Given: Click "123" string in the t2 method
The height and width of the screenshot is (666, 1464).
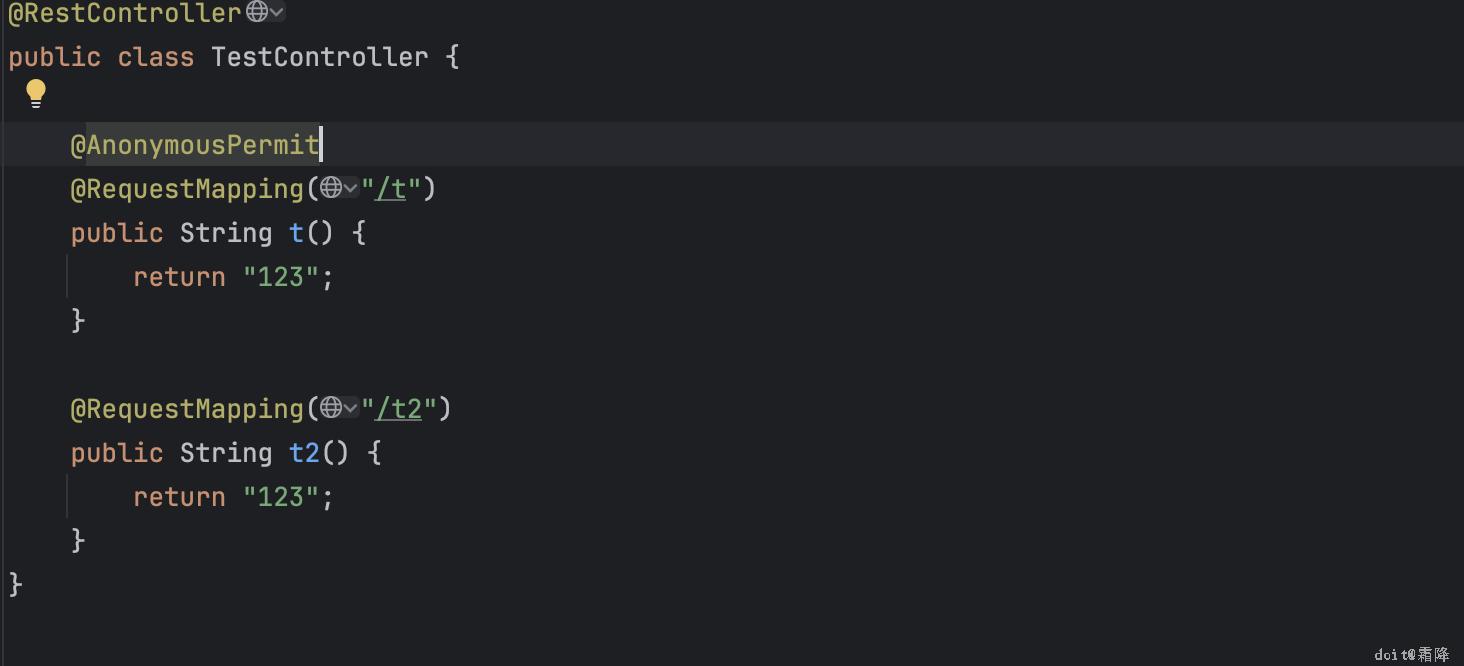Looking at the screenshot, I should pos(281,497).
